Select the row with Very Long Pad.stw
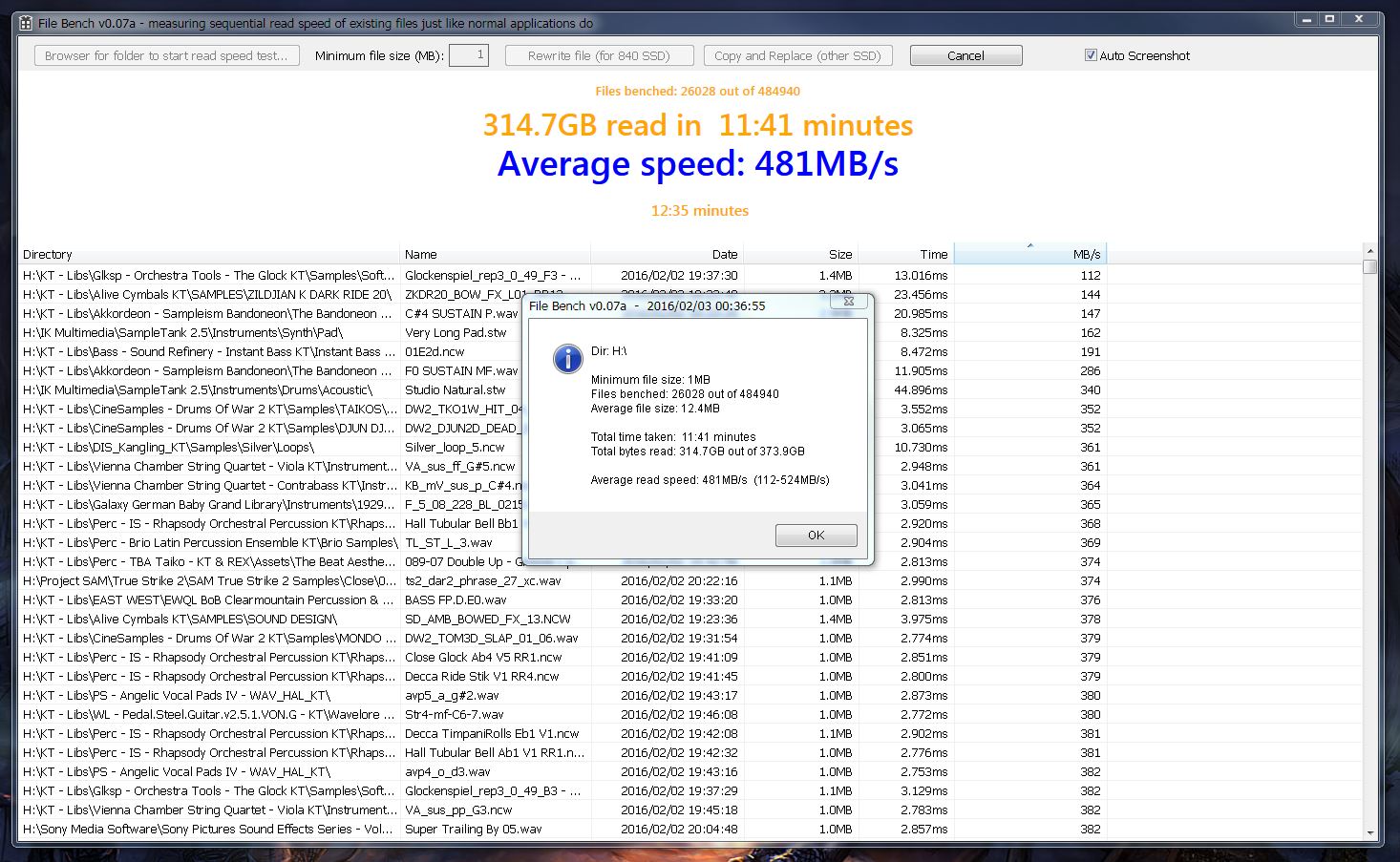The width and height of the screenshot is (1400, 862). pos(689,332)
